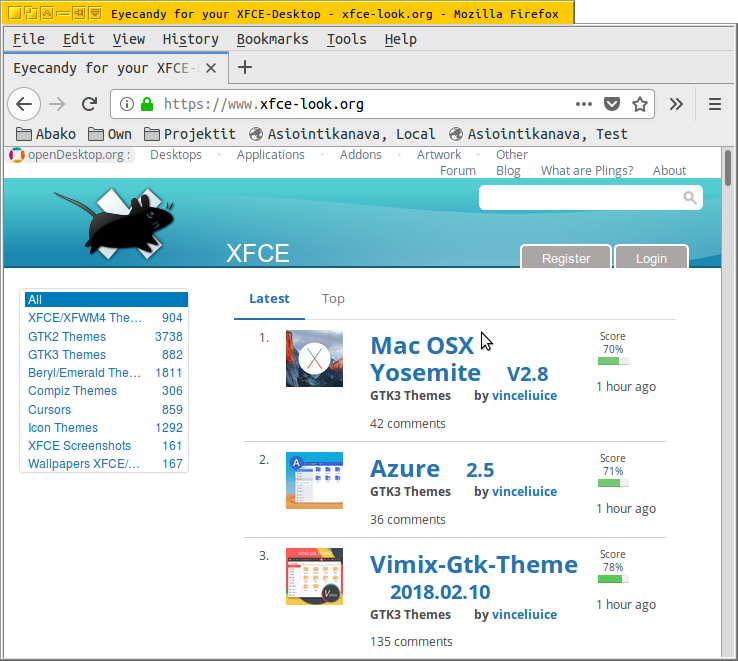The height and width of the screenshot is (661, 738).
Task: Bookmark this page with the star icon
Action: point(640,104)
